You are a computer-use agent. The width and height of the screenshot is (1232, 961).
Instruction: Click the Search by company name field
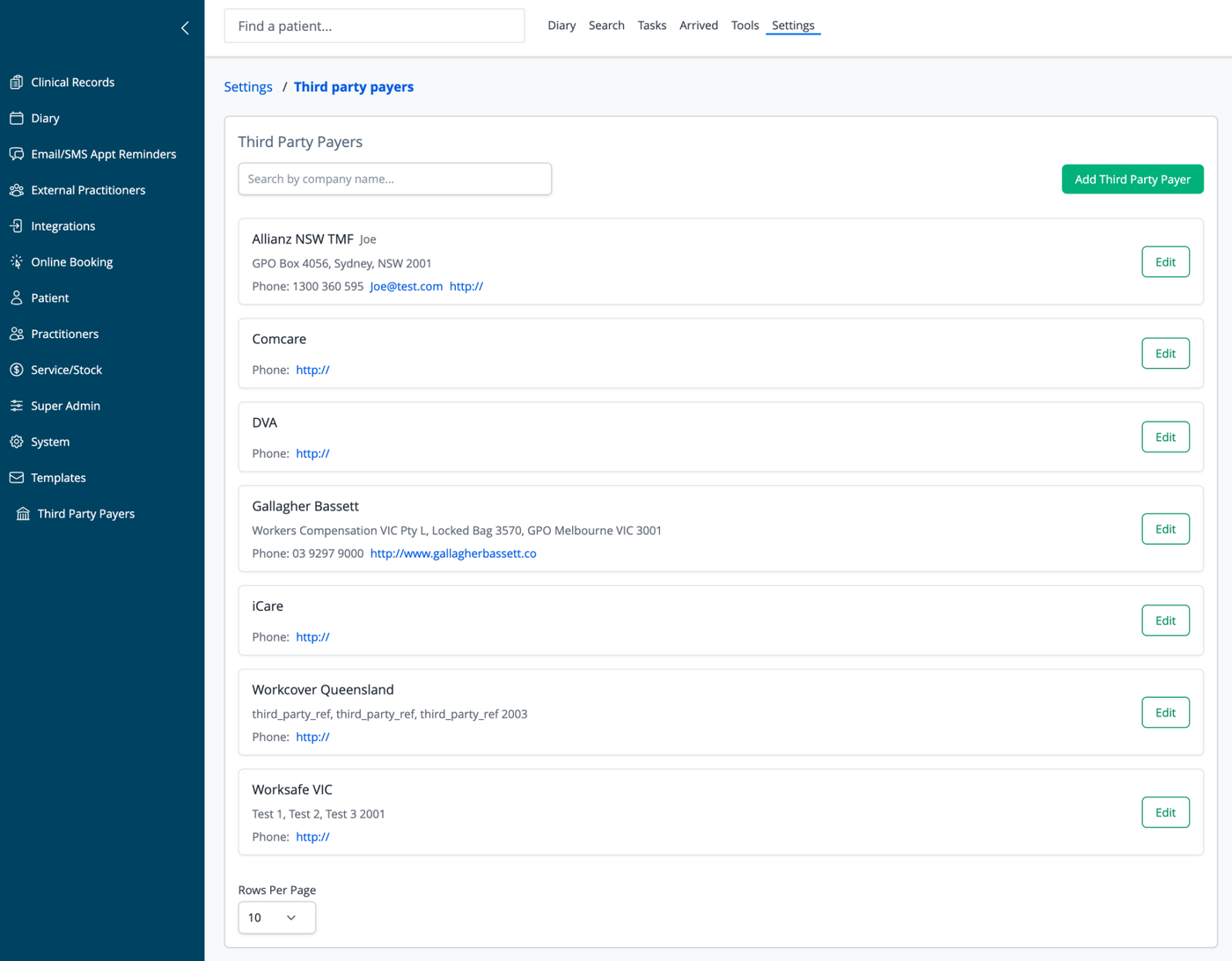click(x=395, y=179)
